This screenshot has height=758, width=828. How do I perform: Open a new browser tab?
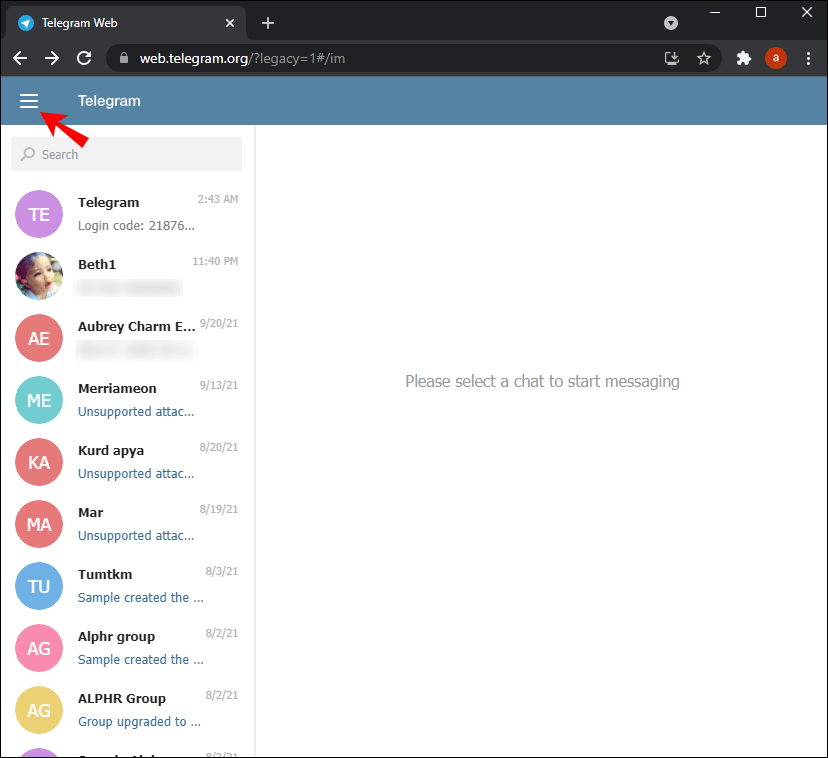pos(268,22)
